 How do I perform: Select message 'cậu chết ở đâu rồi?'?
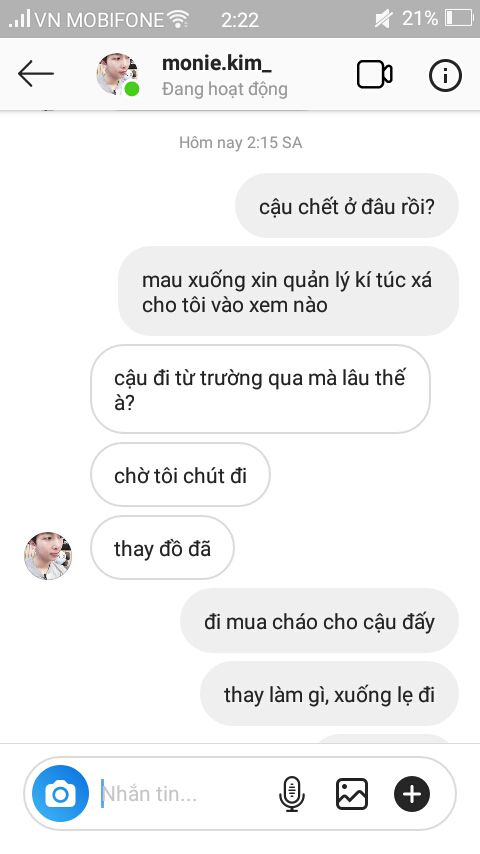pos(347,206)
